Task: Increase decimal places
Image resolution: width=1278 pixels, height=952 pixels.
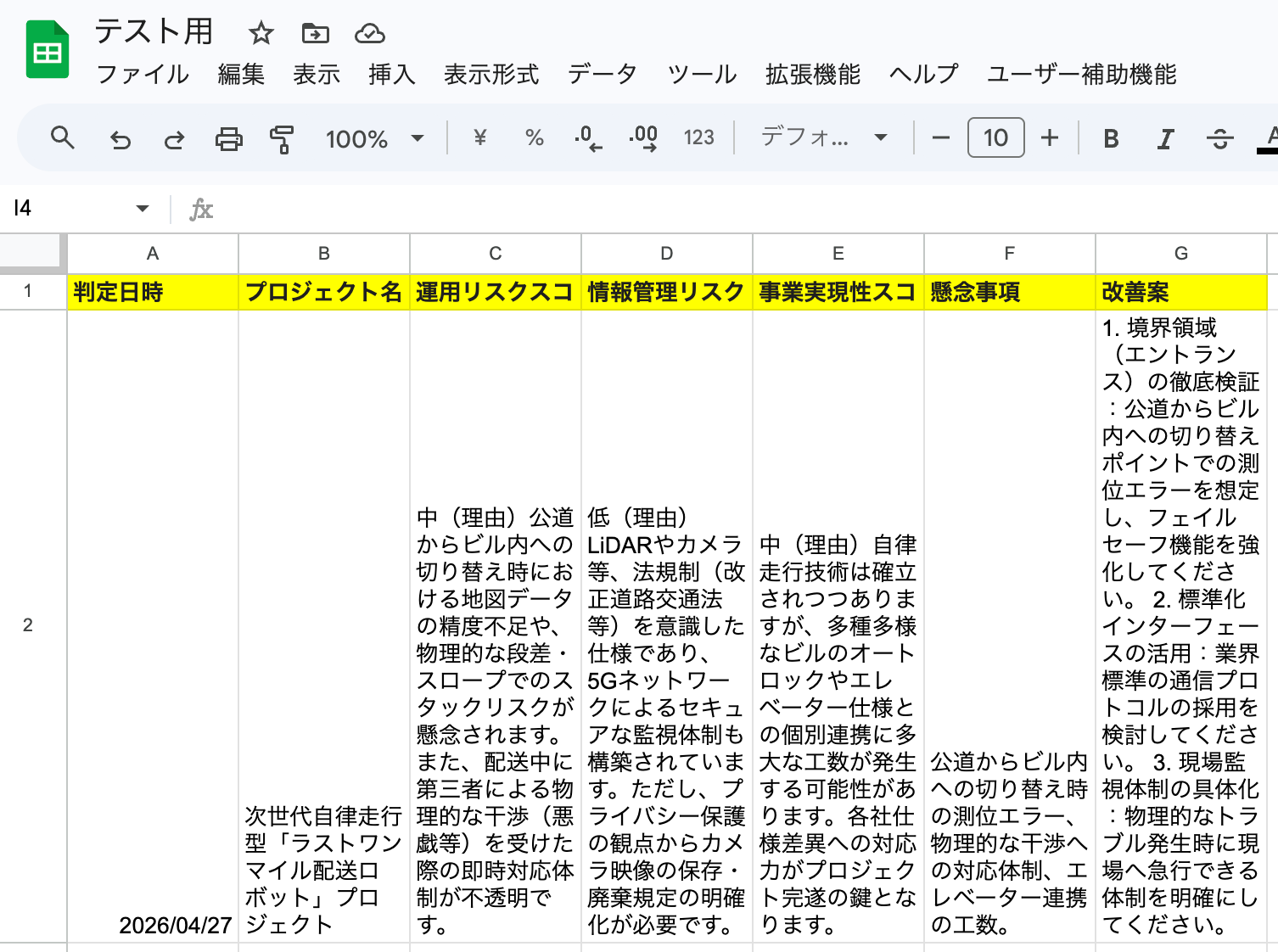Action: pos(643,137)
